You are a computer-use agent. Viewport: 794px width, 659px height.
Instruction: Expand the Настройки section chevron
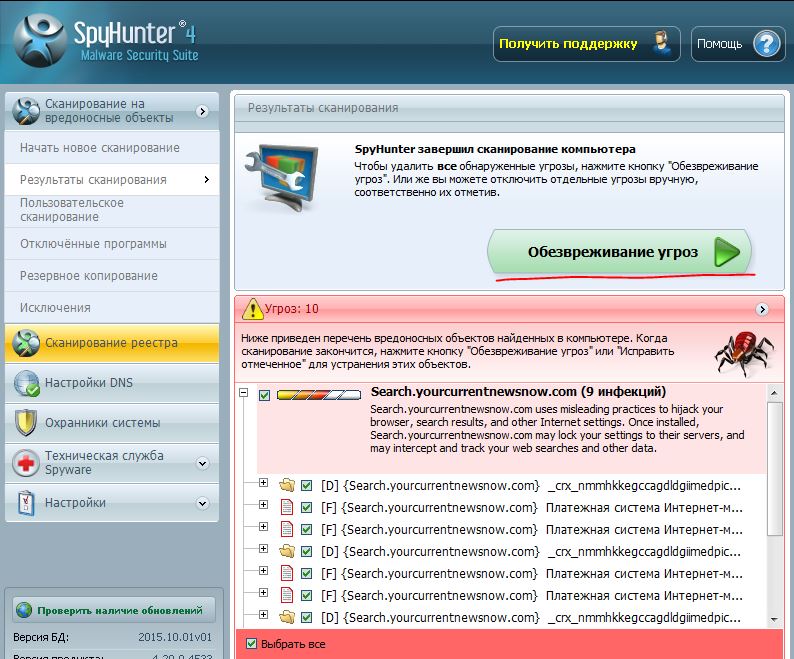[203, 503]
